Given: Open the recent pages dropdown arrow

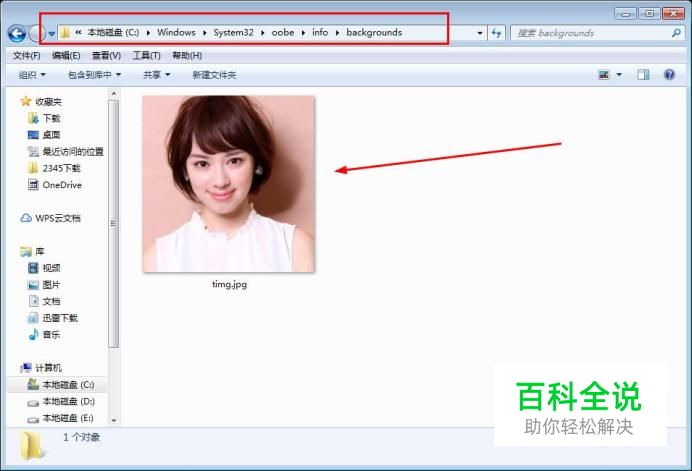Looking at the screenshot, I should [52, 34].
